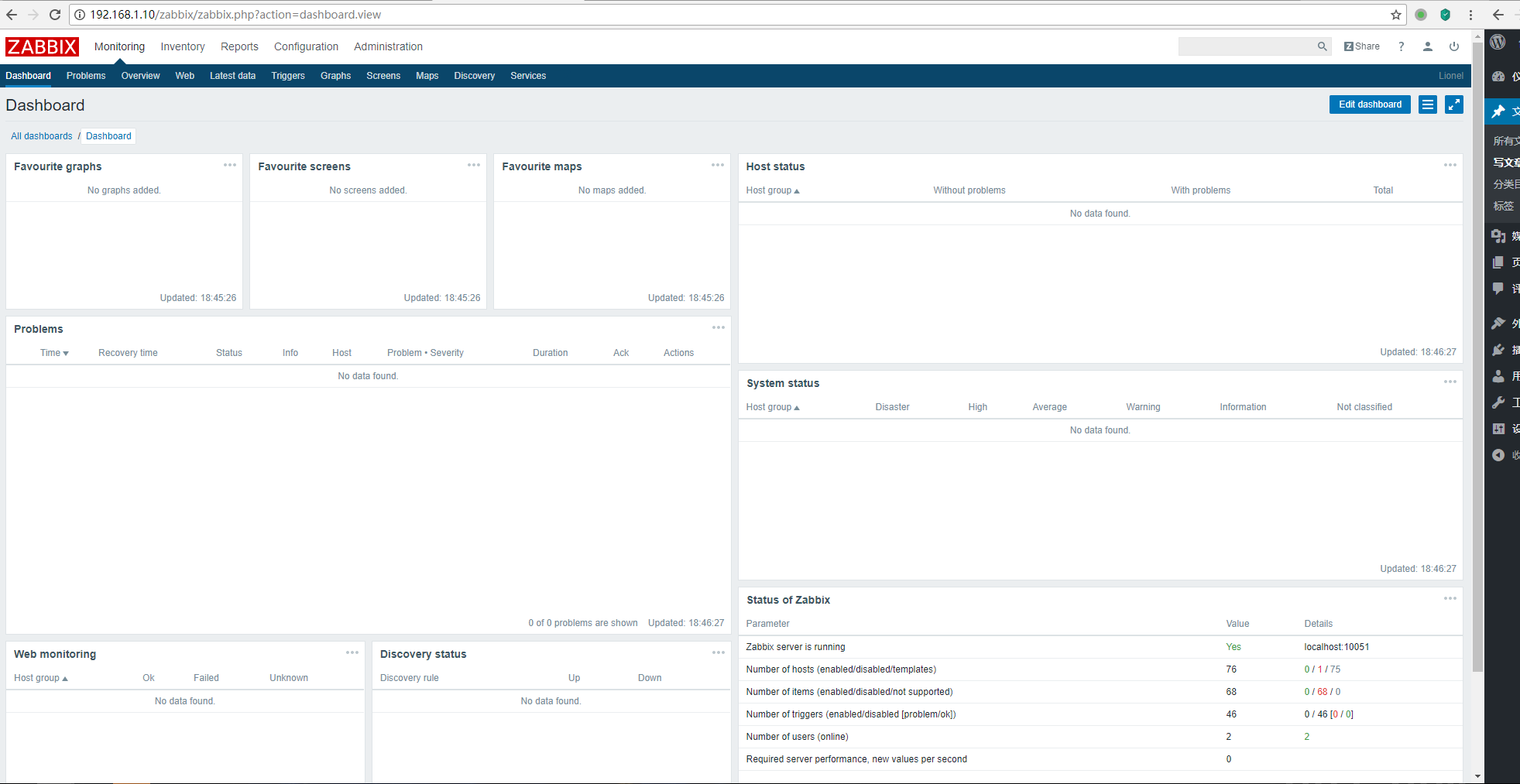Viewport: 1520px width, 784px height.
Task: Open the Inventory main menu
Action: (183, 46)
